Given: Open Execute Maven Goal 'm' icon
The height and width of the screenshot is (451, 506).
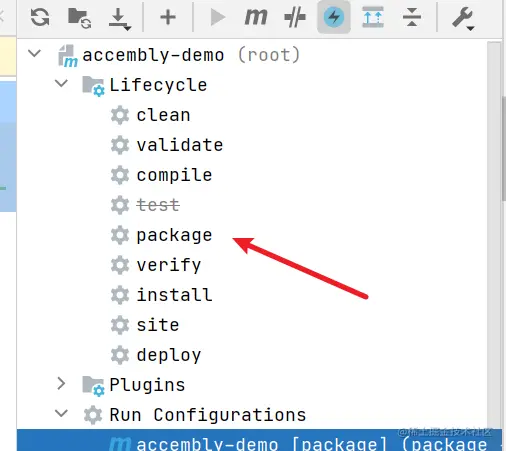Looking at the screenshot, I should pyautogui.click(x=256, y=17).
